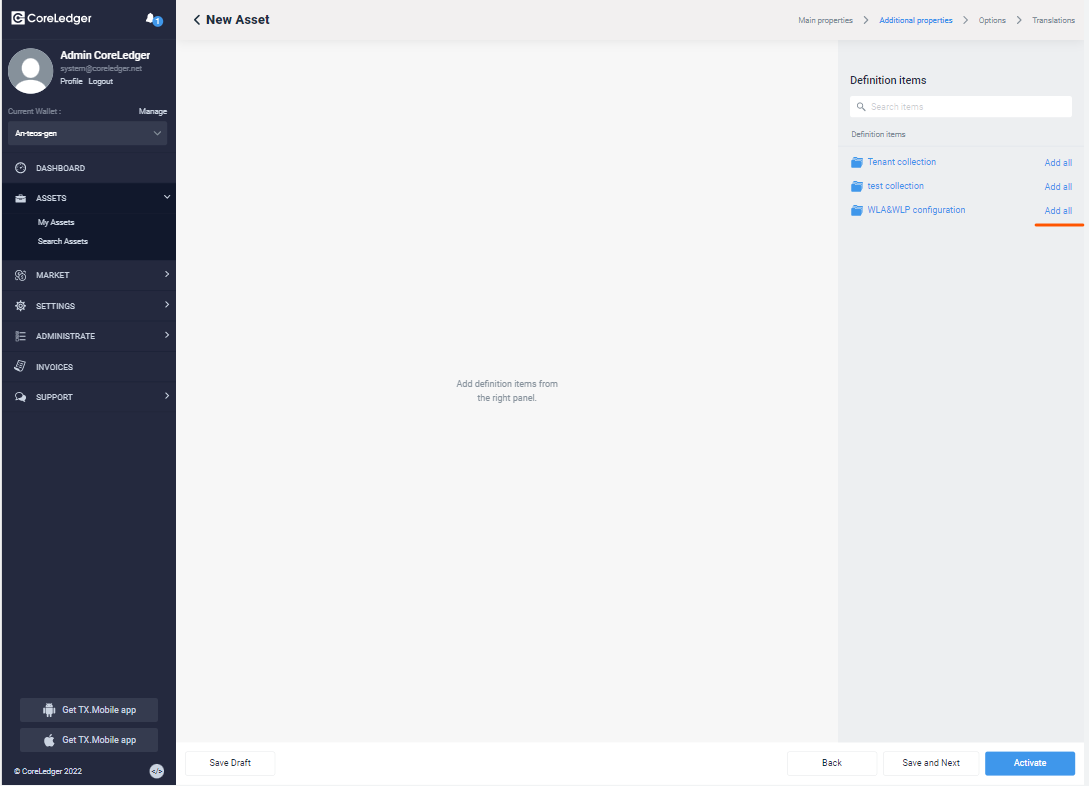Screen dimensions: 1089x786
Task: Expand the Market menu section
Action: click(x=88, y=275)
